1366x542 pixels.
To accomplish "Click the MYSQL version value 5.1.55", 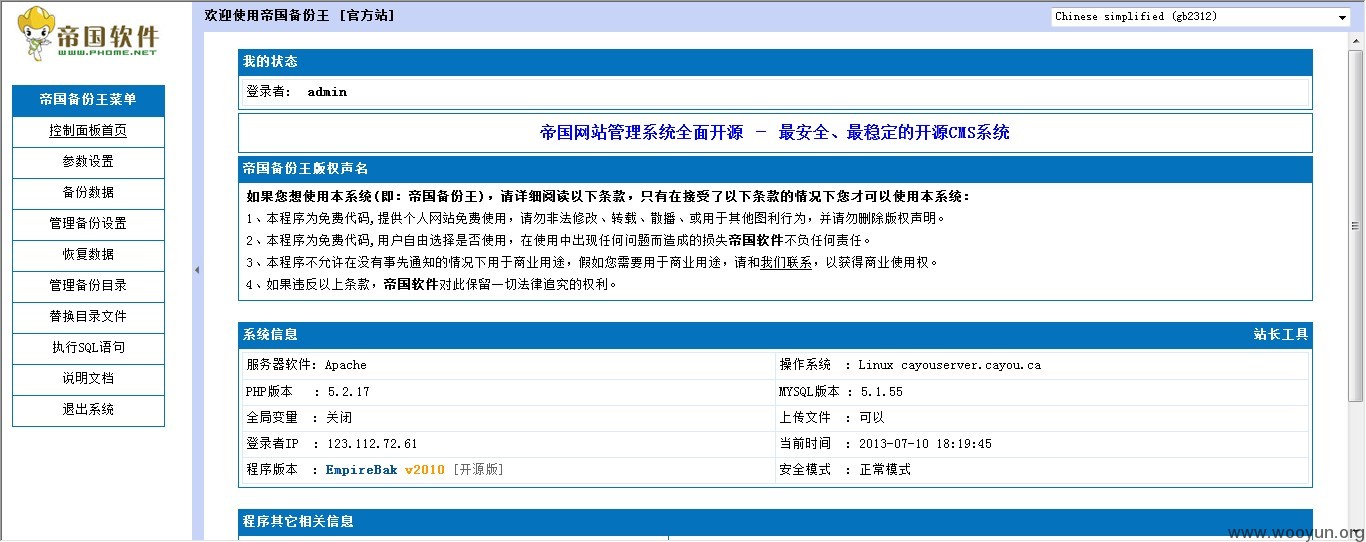I will tap(881, 392).
